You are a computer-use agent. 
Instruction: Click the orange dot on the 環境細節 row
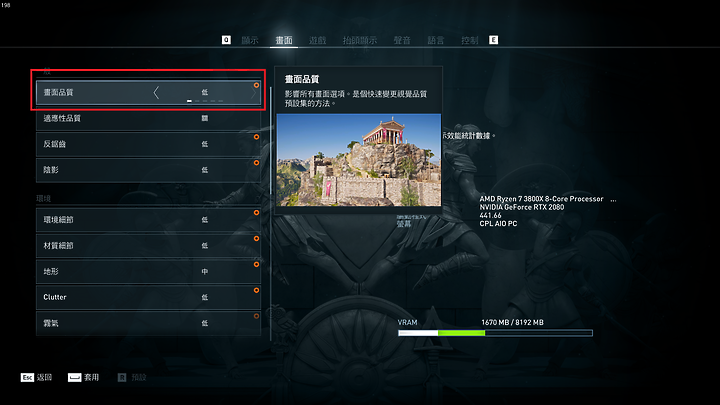coord(256,213)
